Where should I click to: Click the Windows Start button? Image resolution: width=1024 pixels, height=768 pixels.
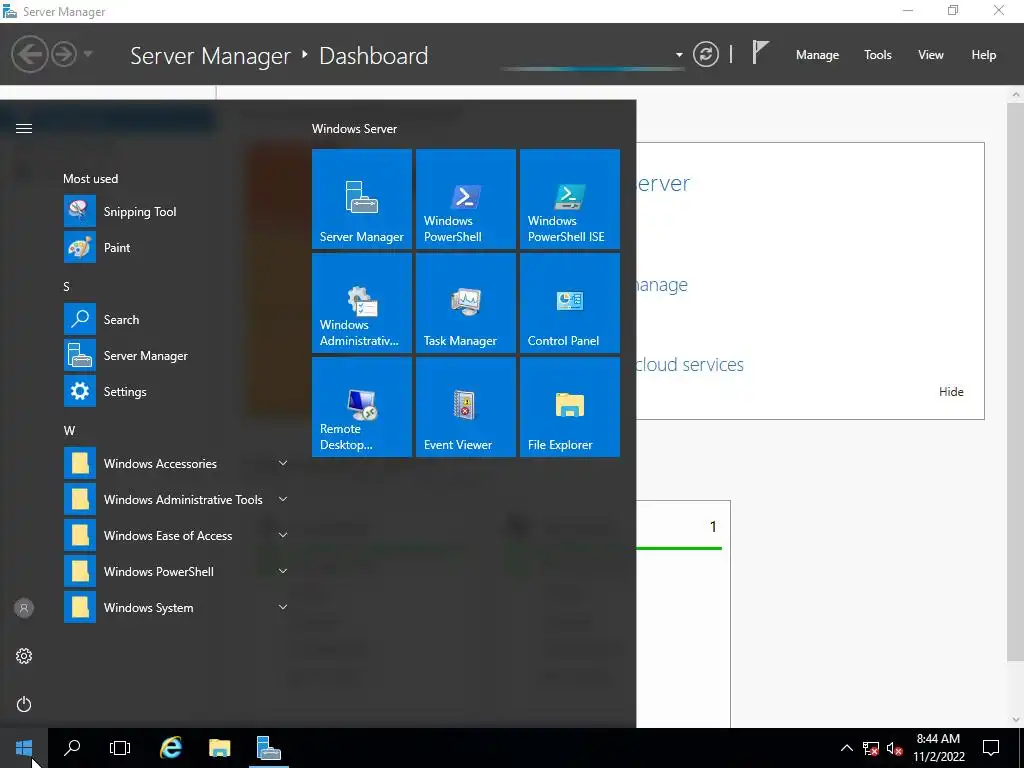coord(24,748)
